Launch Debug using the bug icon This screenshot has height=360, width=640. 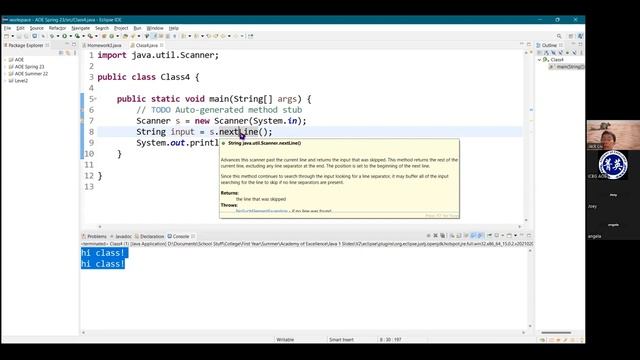pyautogui.click(x=52, y=36)
